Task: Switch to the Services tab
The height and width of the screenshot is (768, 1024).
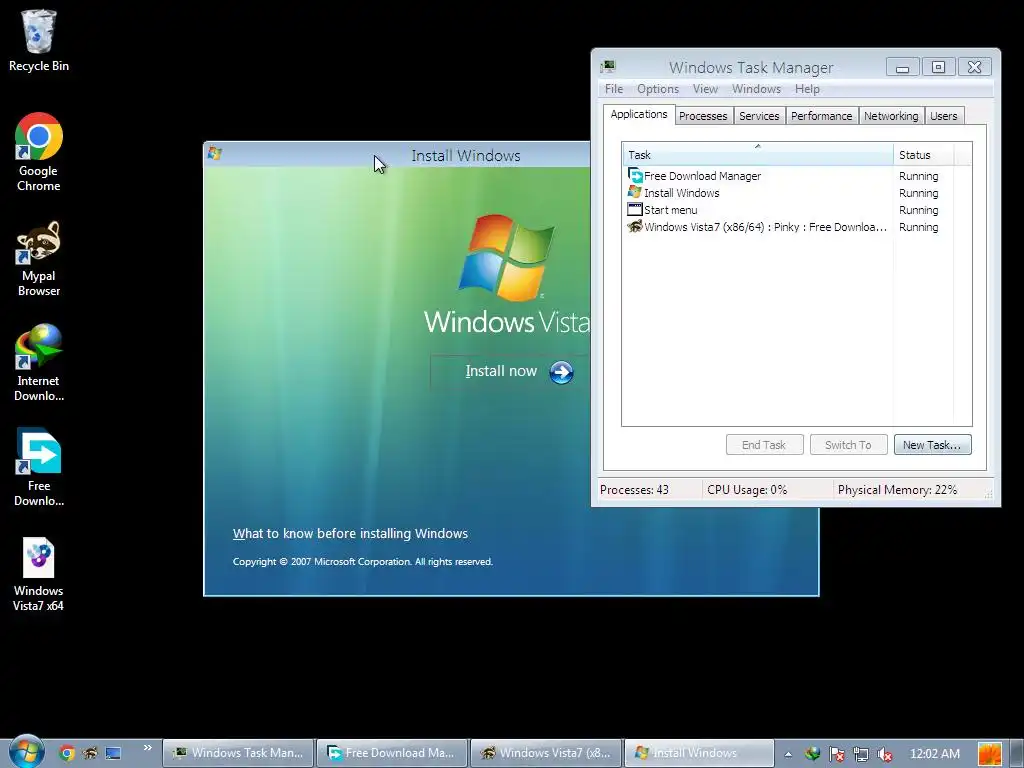Action: pos(759,116)
